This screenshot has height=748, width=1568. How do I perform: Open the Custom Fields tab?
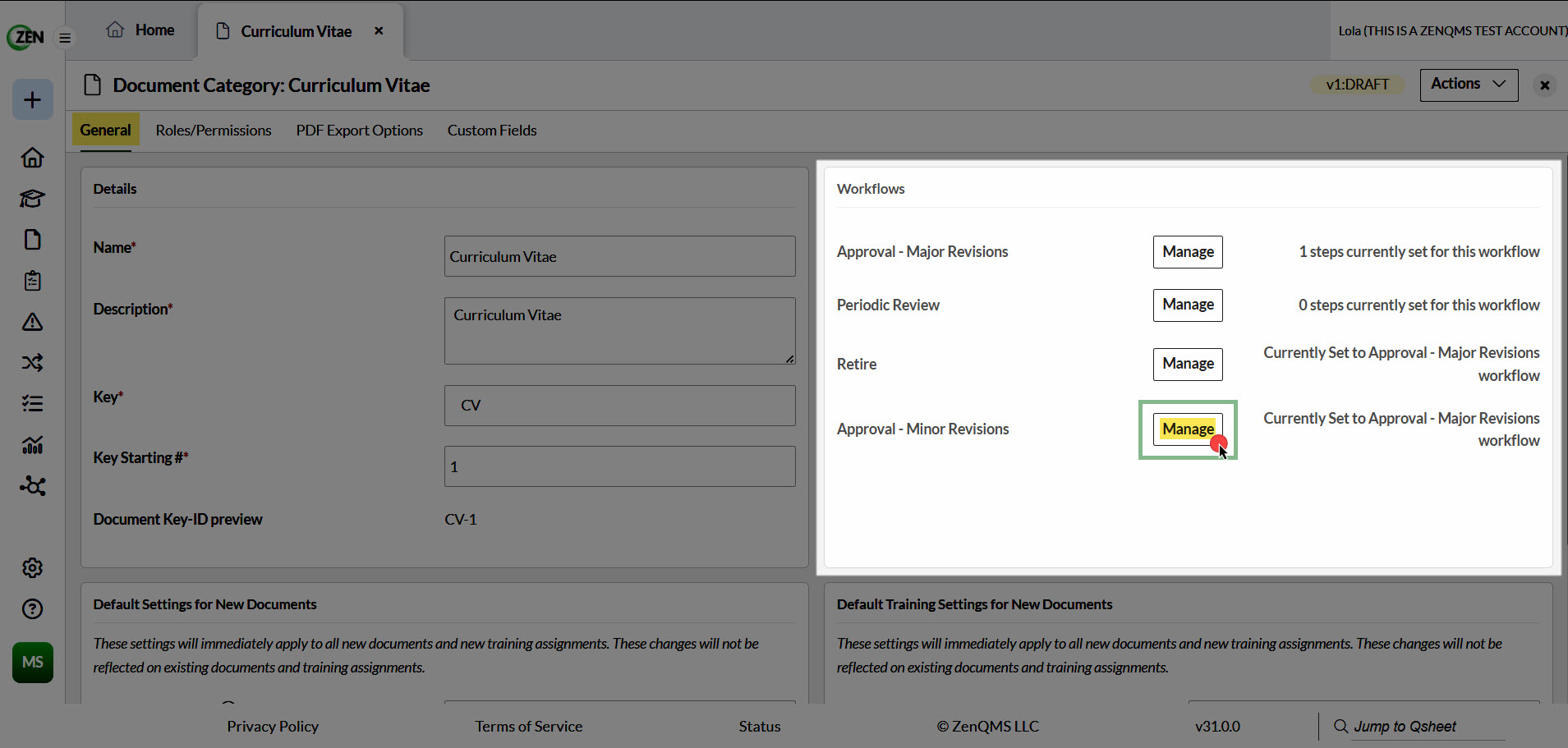[x=492, y=130]
